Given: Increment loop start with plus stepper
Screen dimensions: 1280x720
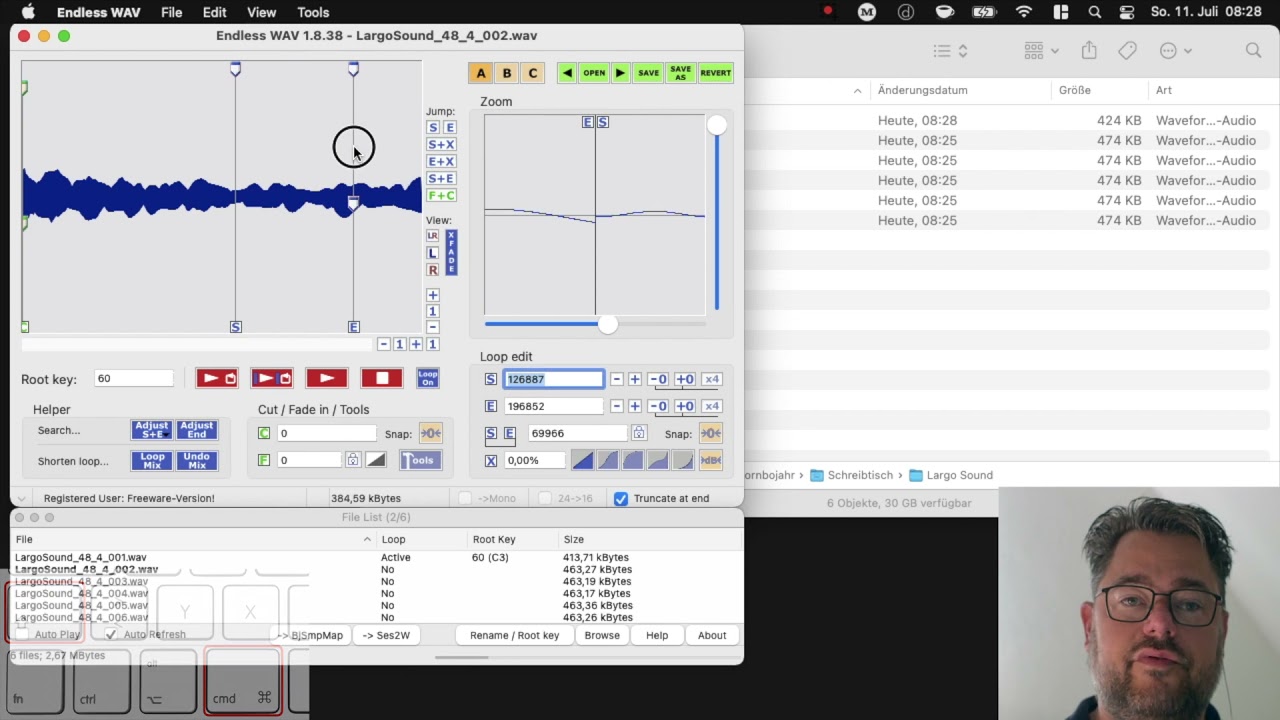Looking at the screenshot, I should tap(635, 379).
